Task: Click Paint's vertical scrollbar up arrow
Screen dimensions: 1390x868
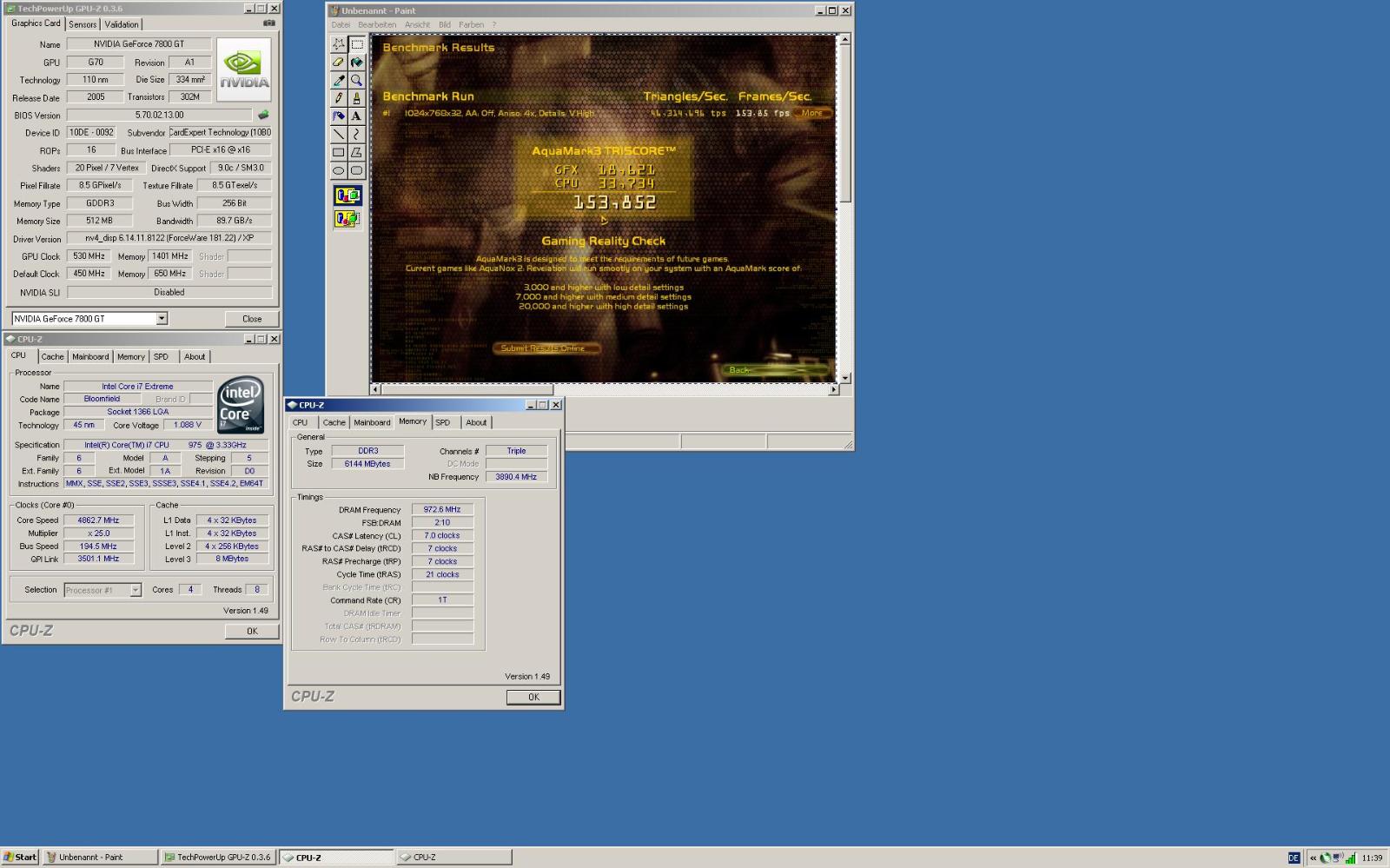Action: [844, 40]
